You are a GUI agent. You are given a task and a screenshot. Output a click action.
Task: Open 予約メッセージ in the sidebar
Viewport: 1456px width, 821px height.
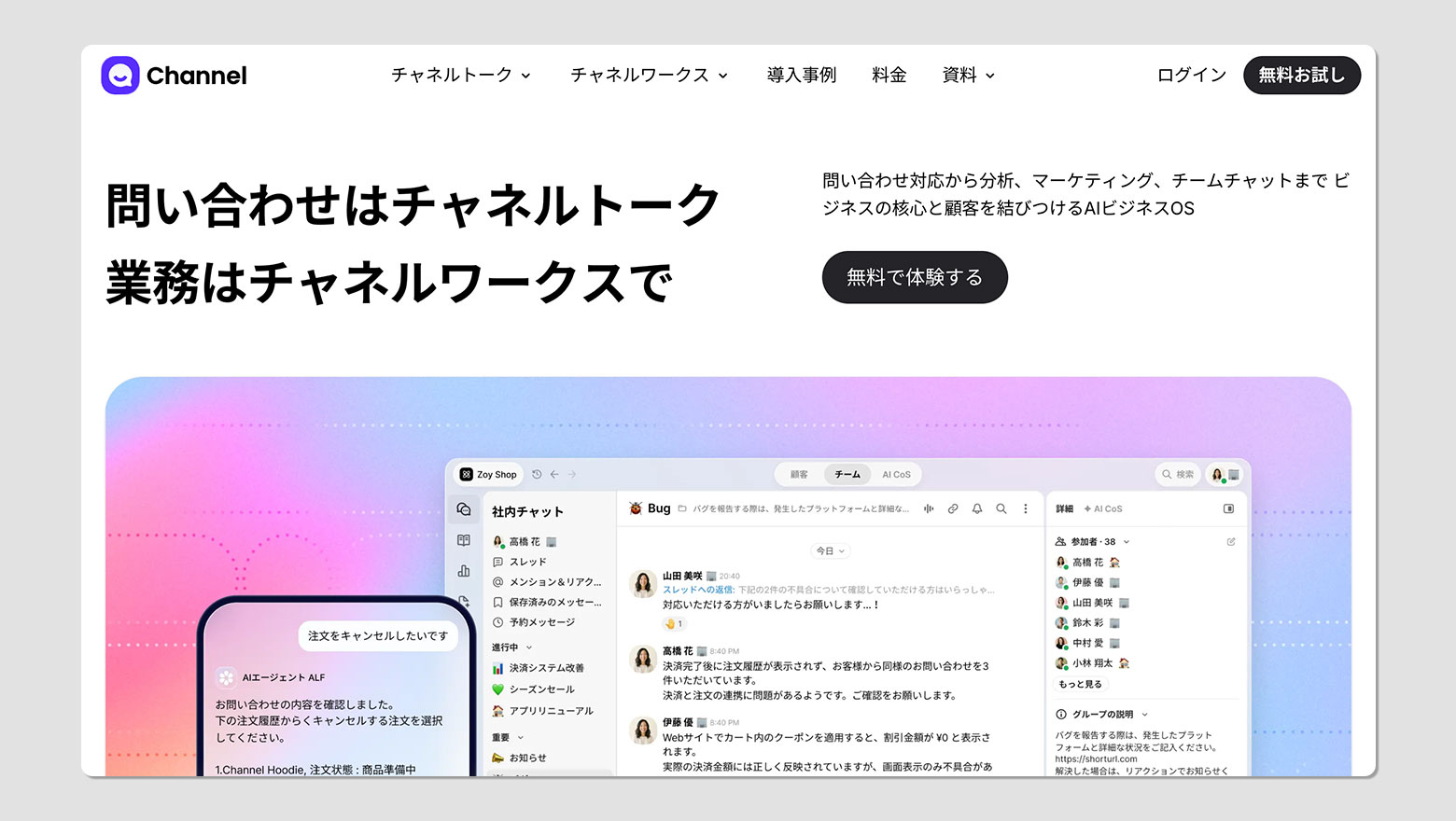(x=534, y=622)
